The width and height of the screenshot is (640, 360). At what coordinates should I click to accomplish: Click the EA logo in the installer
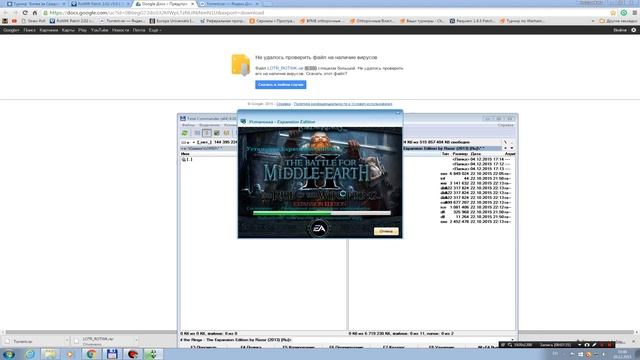(x=319, y=229)
